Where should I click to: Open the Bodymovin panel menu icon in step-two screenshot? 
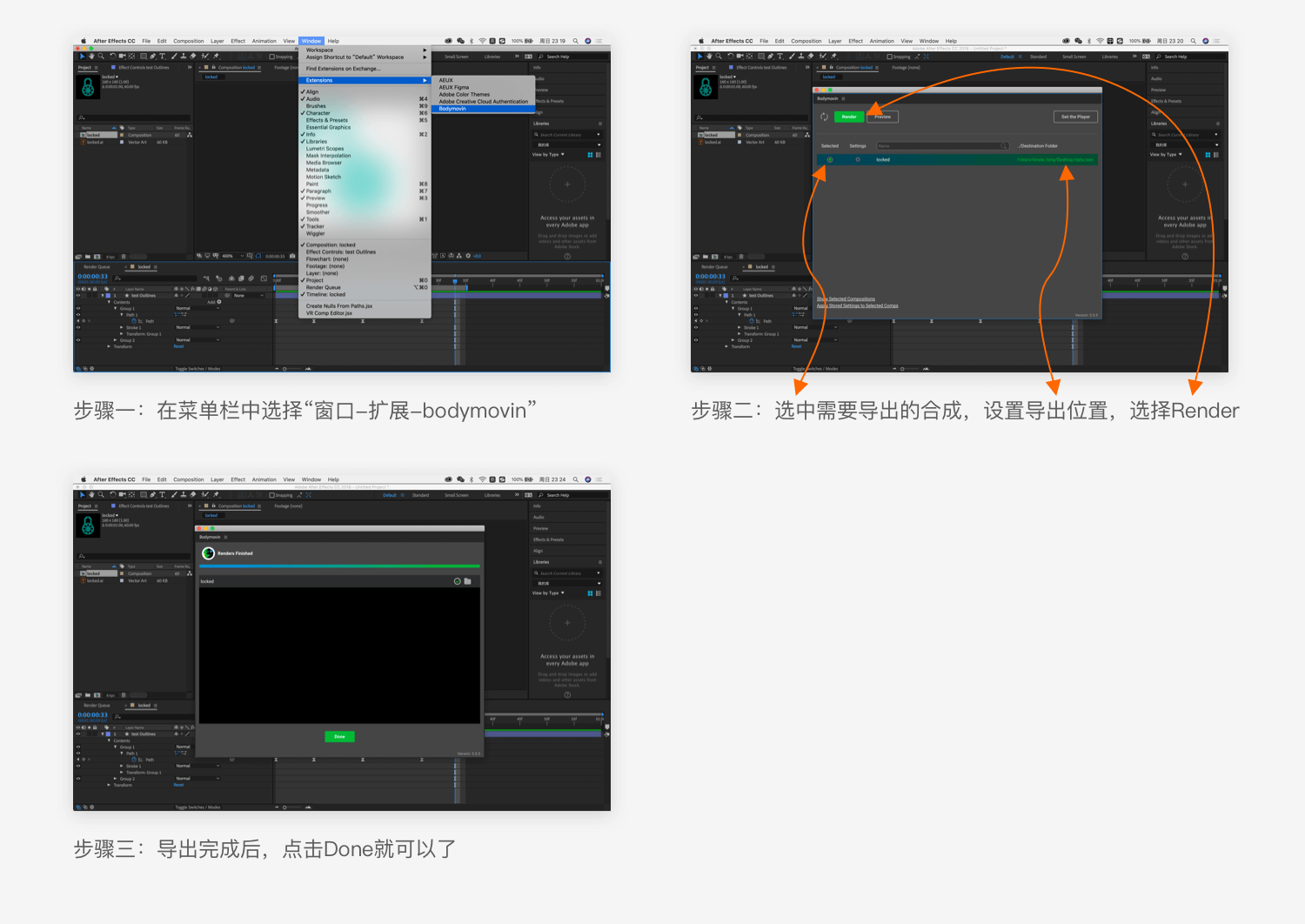coord(843,98)
